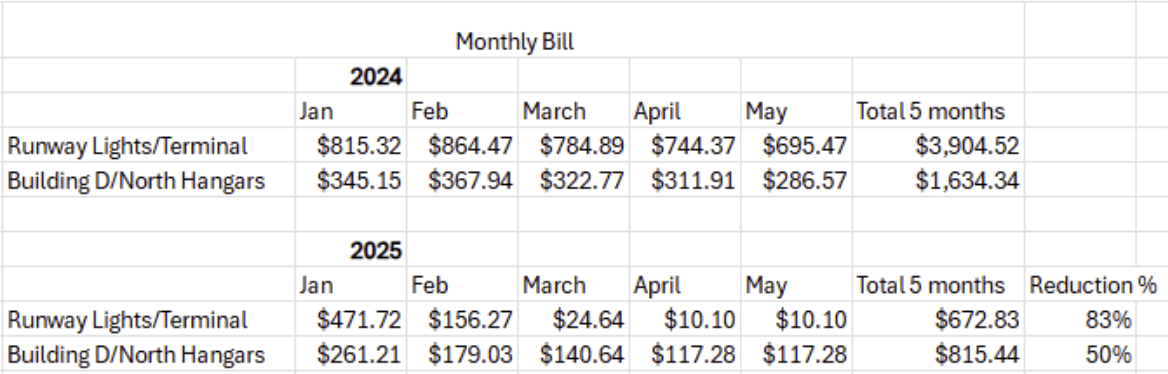Click the 2024 year header cell
1168x374 pixels.
[350, 76]
